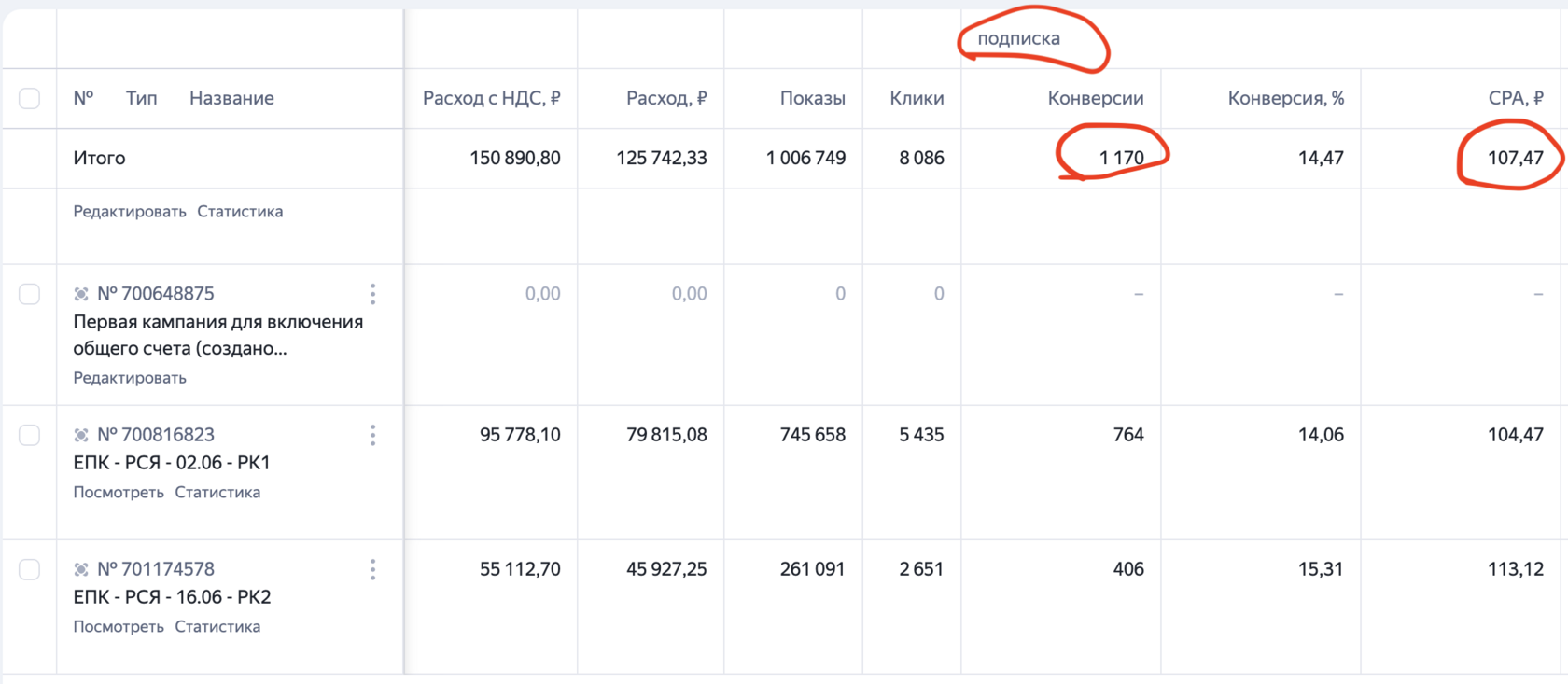Viewport: 1568px width, 684px height.
Task: Open Статистика for ЕПК - РСЯ - 02.06 - РК1
Action: pos(217,493)
